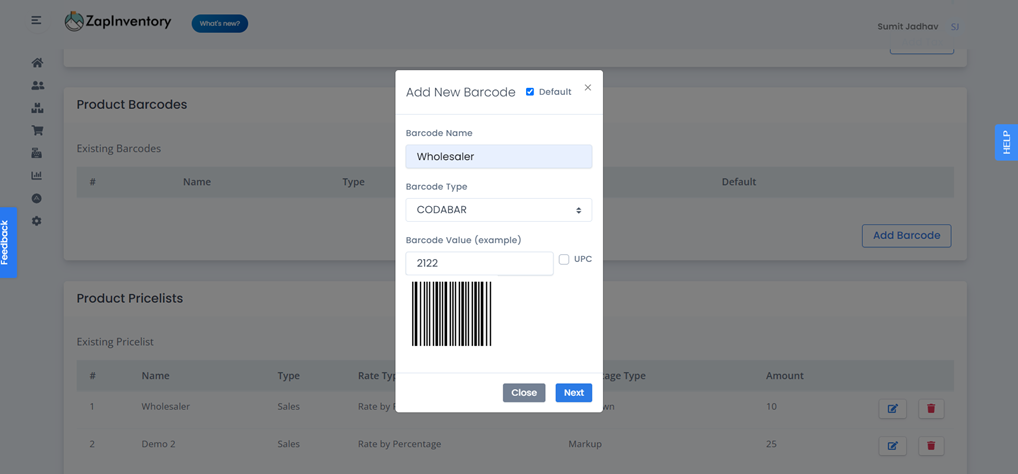Open the settings gear sidebar icon
1018x474 pixels.
[x=37, y=221]
